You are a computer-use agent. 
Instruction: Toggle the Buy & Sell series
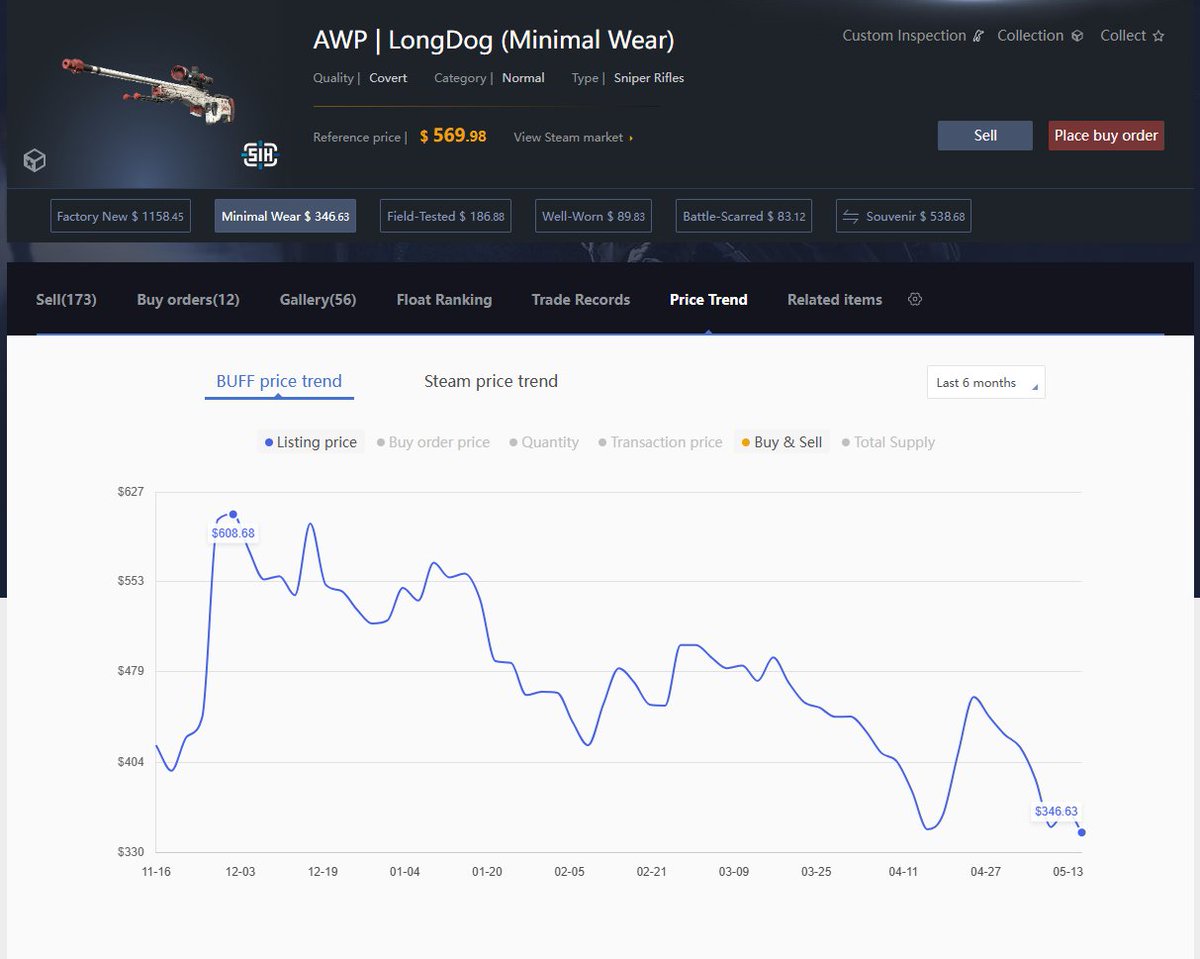click(781, 442)
